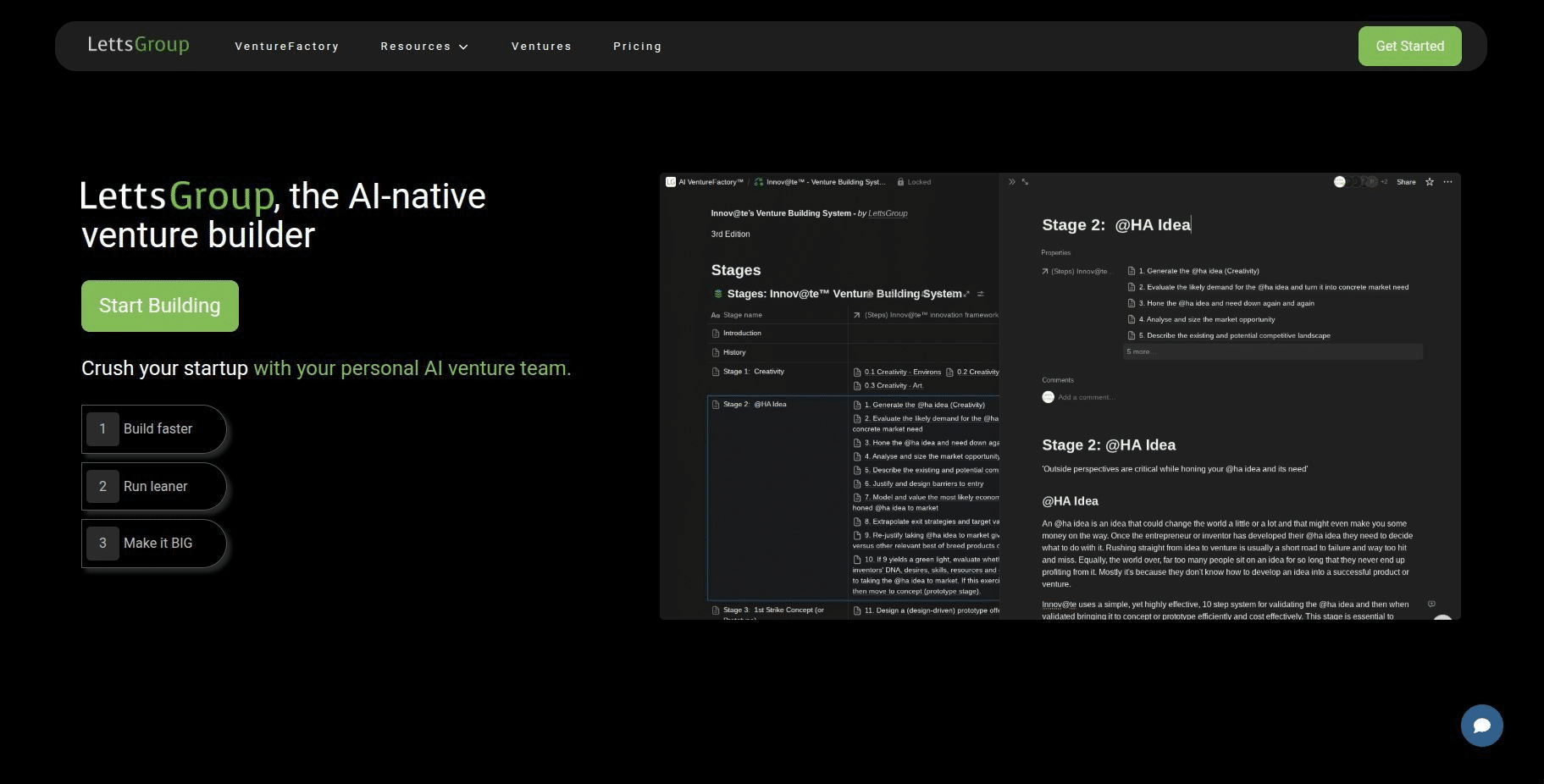Open the chat widget in the bottom corner

[1481, 725]
